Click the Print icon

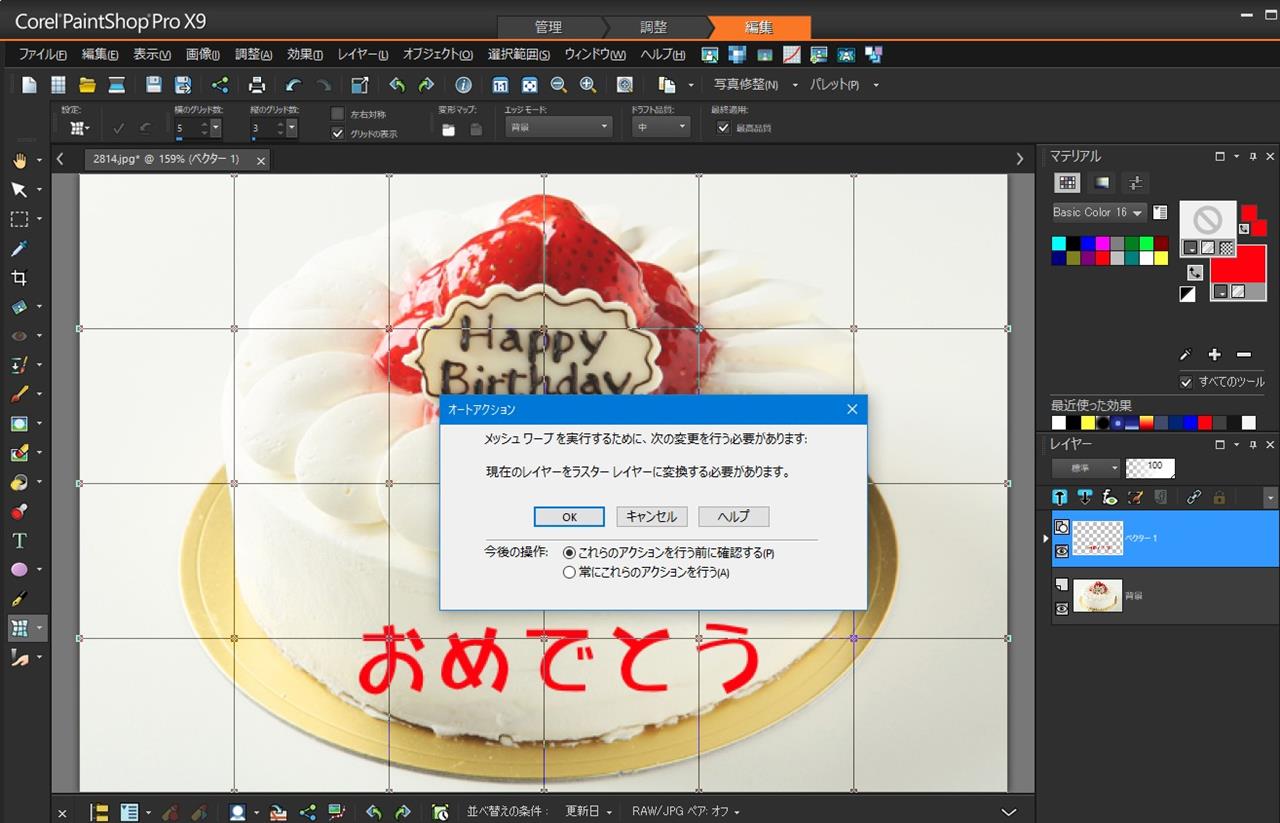tap(257, 85)
